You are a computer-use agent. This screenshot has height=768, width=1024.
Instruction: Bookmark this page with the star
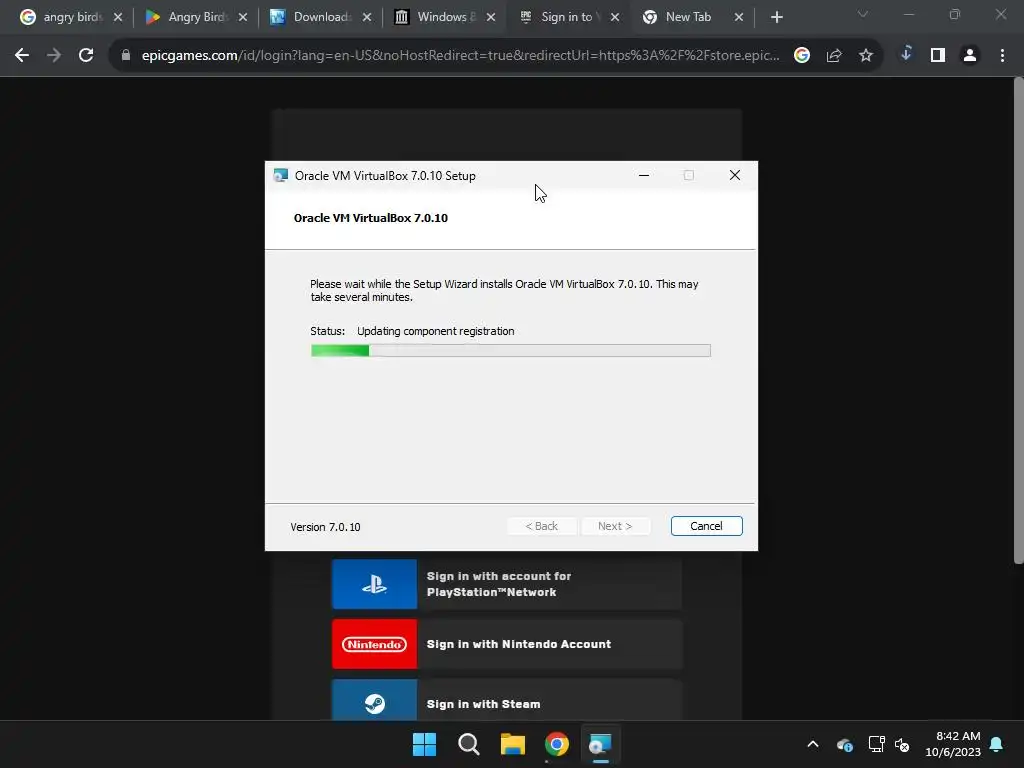(x=866, y=56)
